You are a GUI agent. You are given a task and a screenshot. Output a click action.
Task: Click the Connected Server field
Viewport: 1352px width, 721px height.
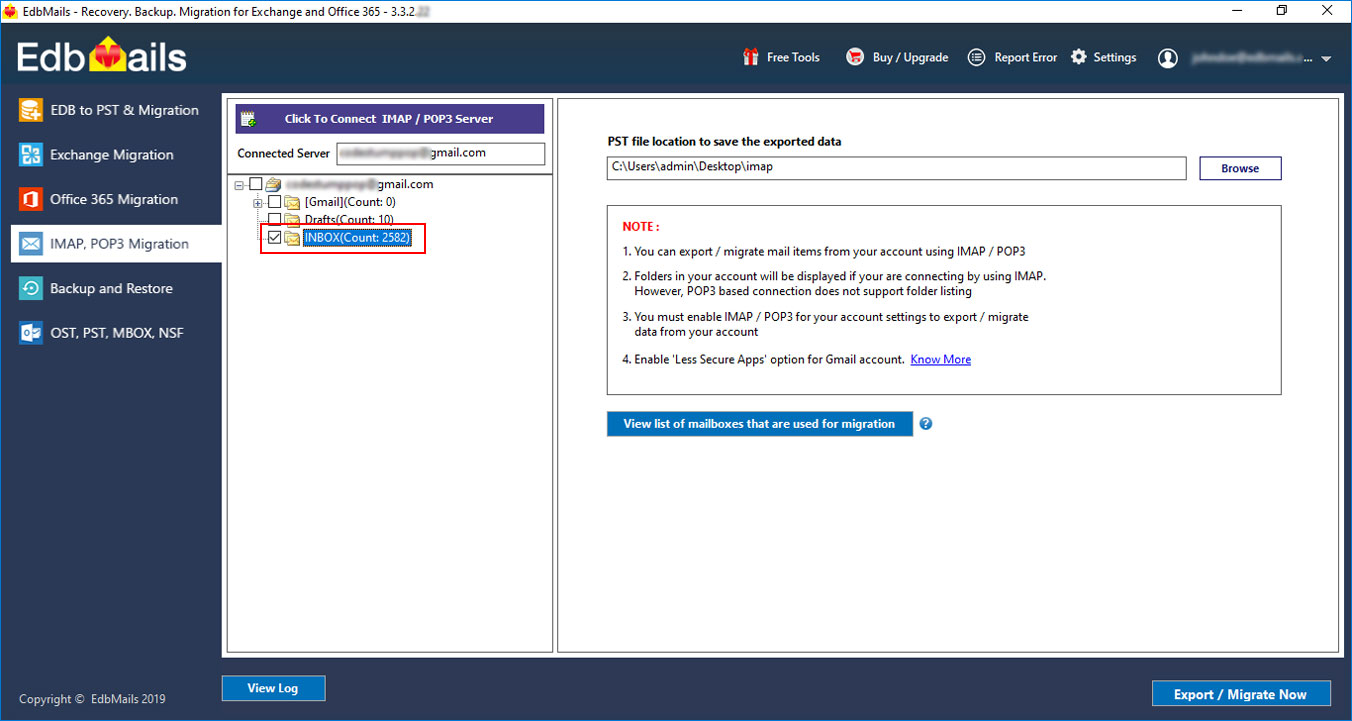tap(441, 153)
